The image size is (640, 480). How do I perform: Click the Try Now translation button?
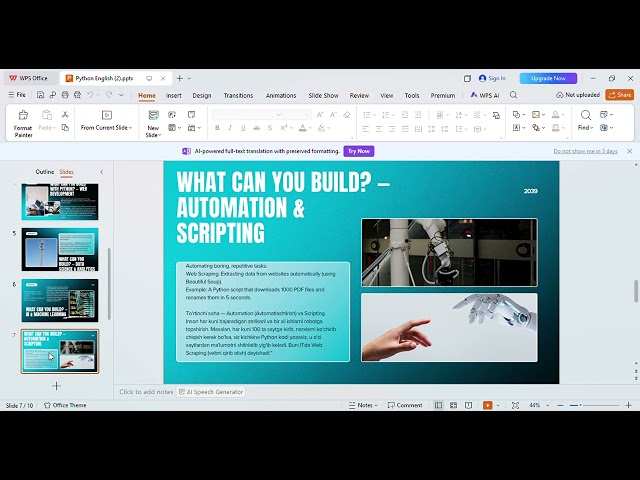coord(359,151)
